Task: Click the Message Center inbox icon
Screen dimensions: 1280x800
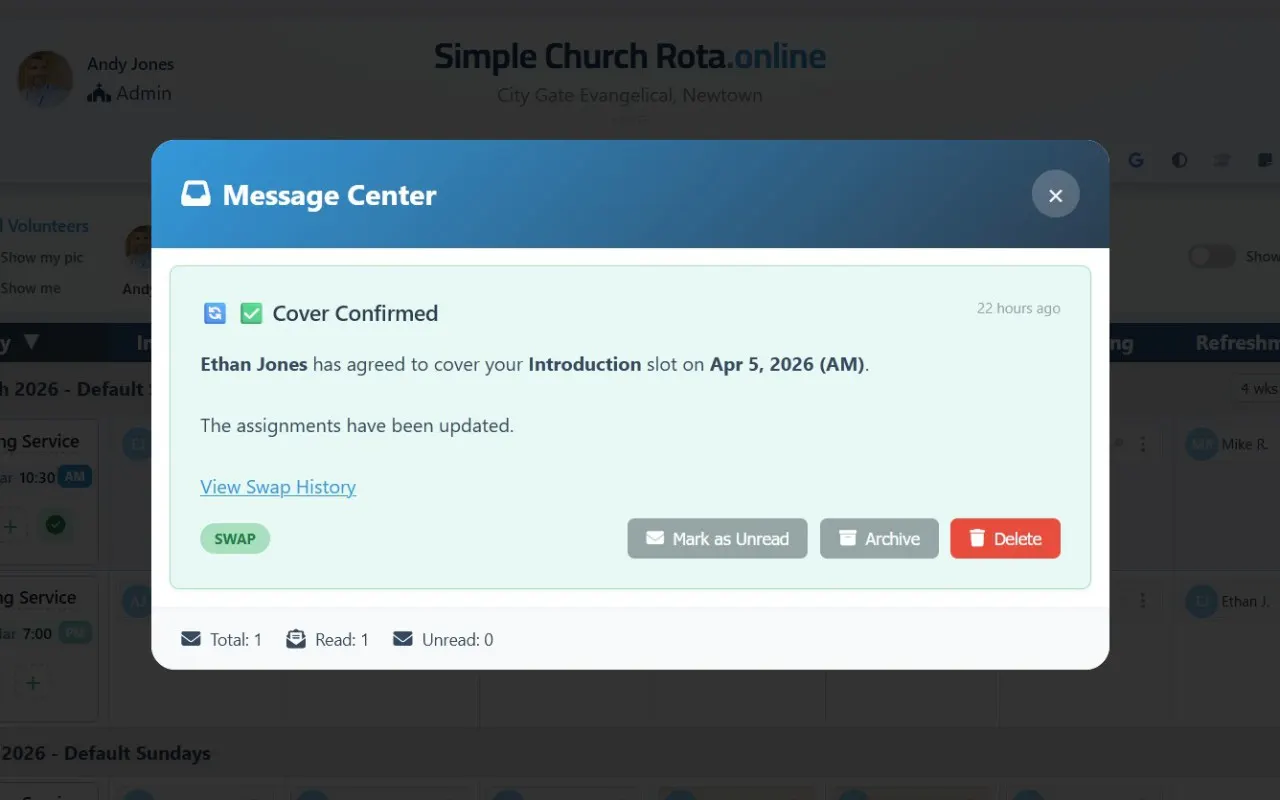Action: (x=196, y=194)
